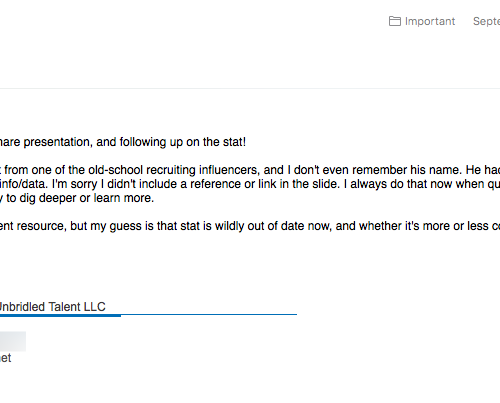
Task: Click the thick blue bar under signature
Action: [60, 315]
